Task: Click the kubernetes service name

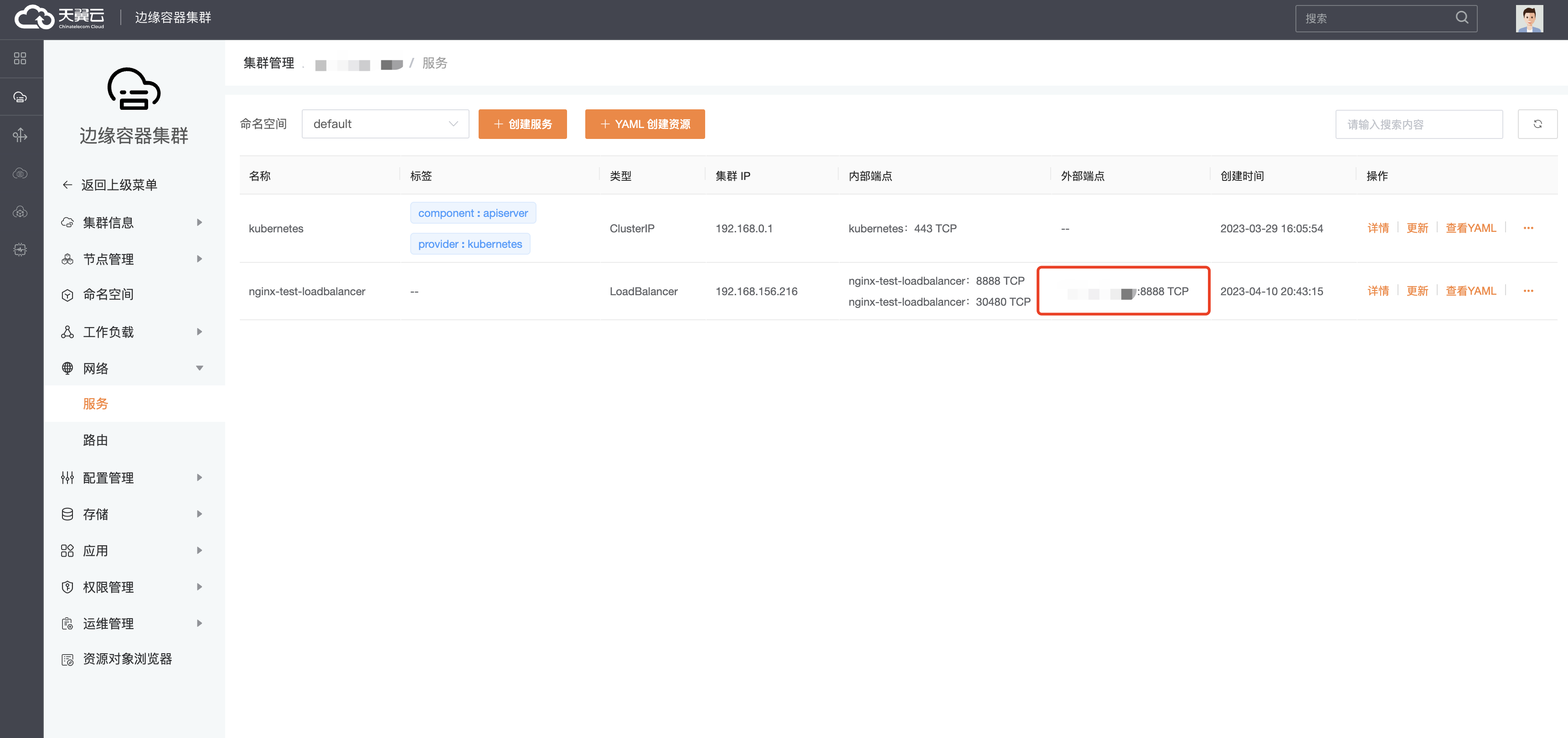Action: point(276,229)
